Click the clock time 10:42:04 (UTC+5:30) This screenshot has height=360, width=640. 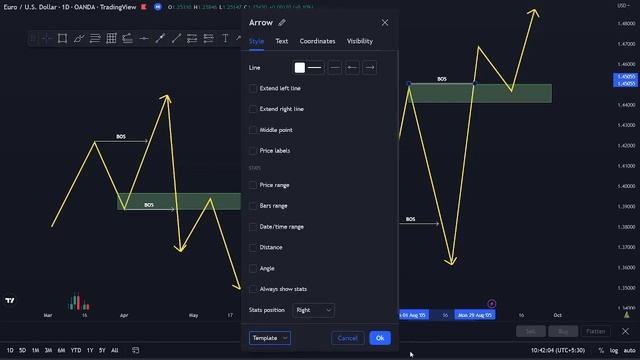(558, 350)
